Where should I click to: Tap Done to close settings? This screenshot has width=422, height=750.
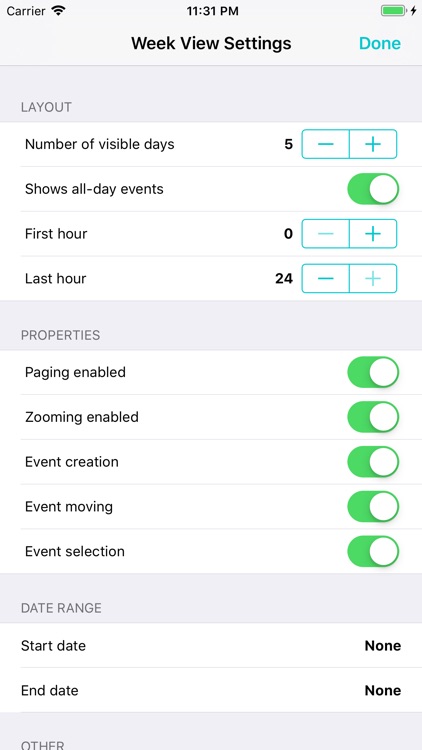380,43
